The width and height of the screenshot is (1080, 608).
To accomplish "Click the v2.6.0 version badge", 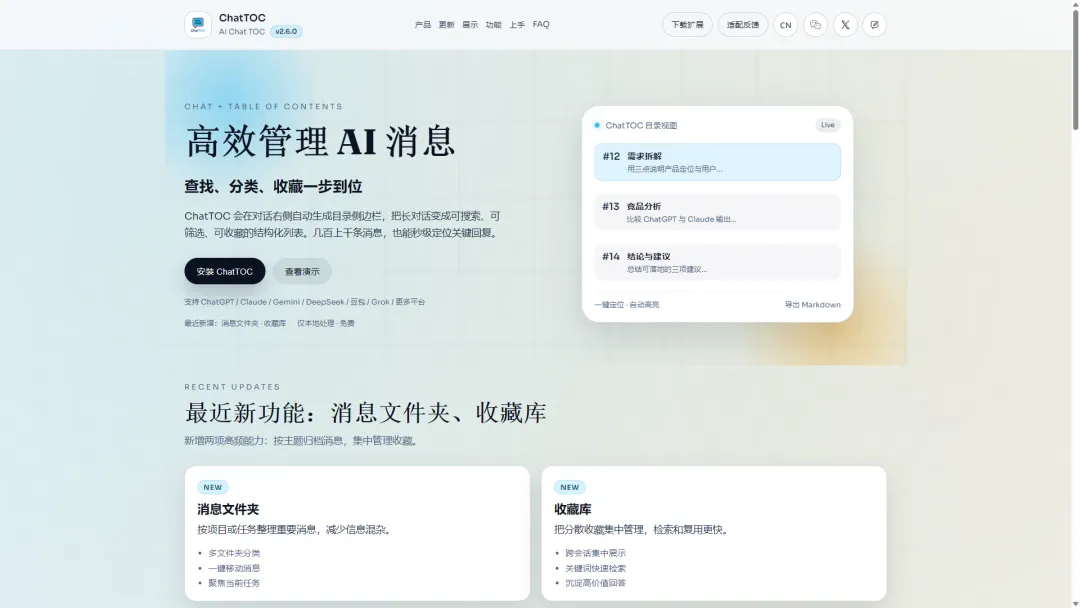I will (286, 32).
